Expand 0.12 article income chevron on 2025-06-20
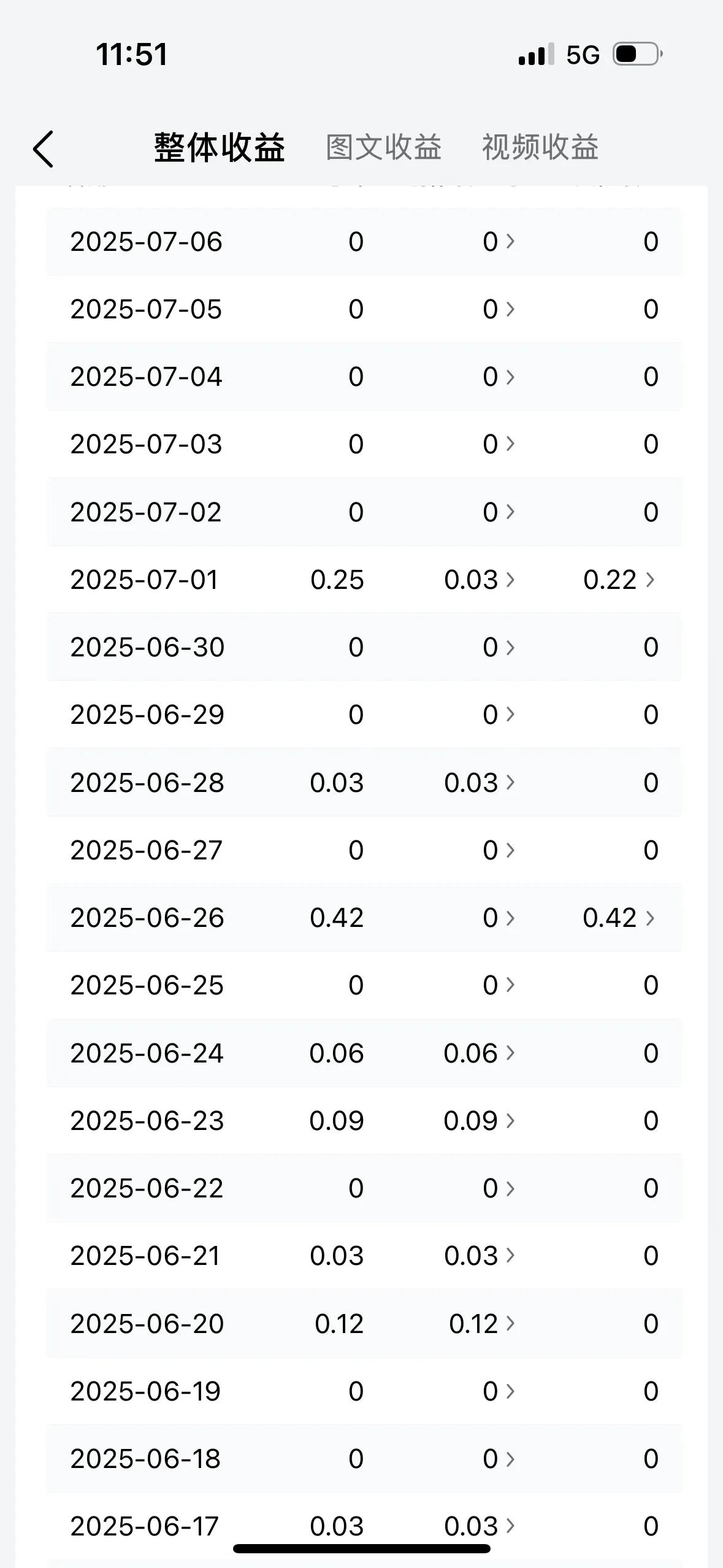The image size is (723, 1568). point(510,1324)
